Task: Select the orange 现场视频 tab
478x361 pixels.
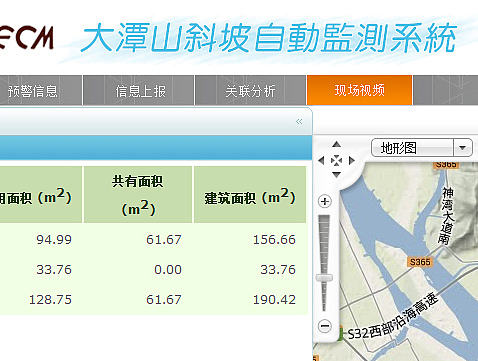Action: click(360, 90)
